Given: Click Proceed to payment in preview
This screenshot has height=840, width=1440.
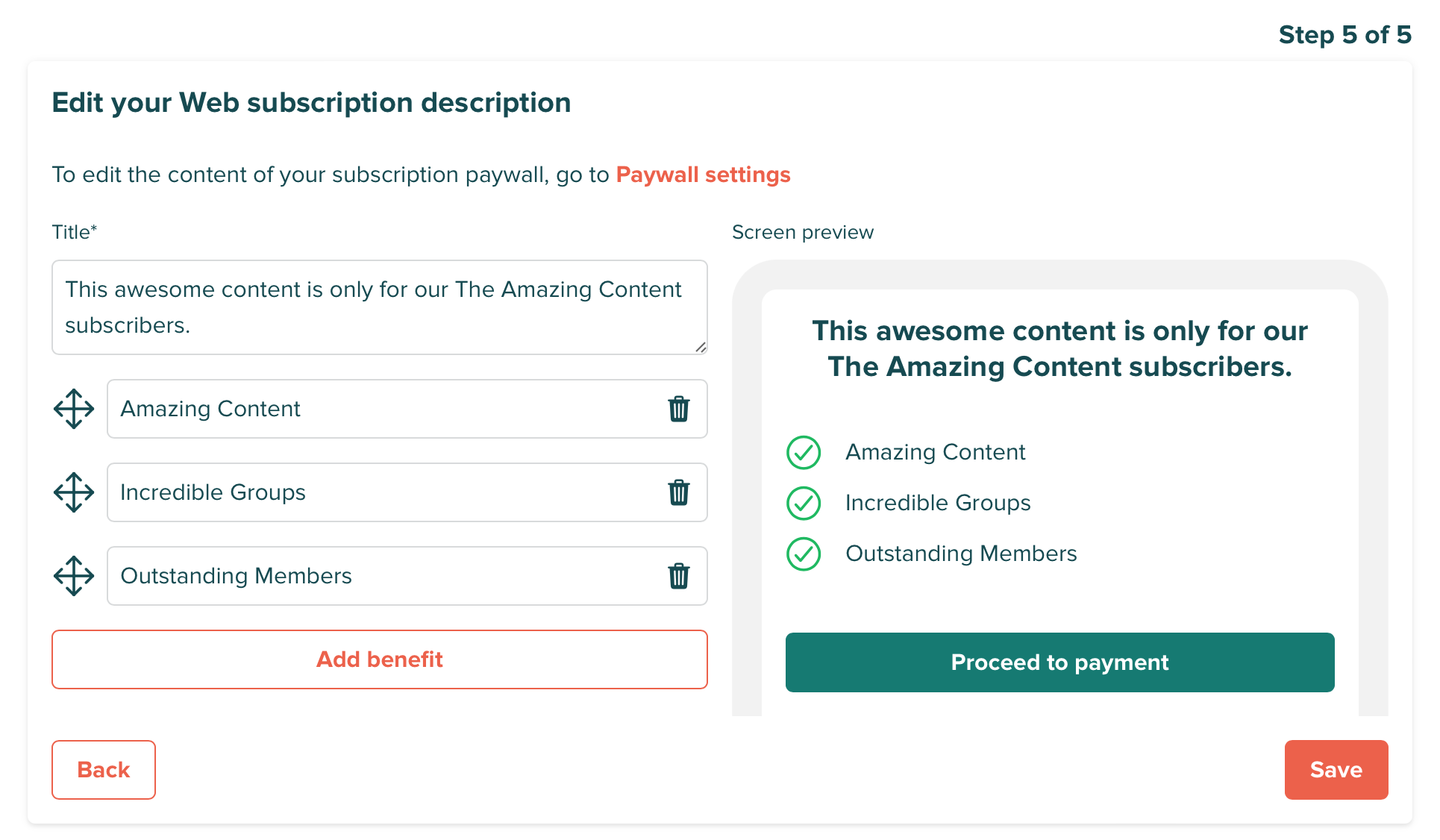Looking at the screenshot, I should coord(1059,662).
